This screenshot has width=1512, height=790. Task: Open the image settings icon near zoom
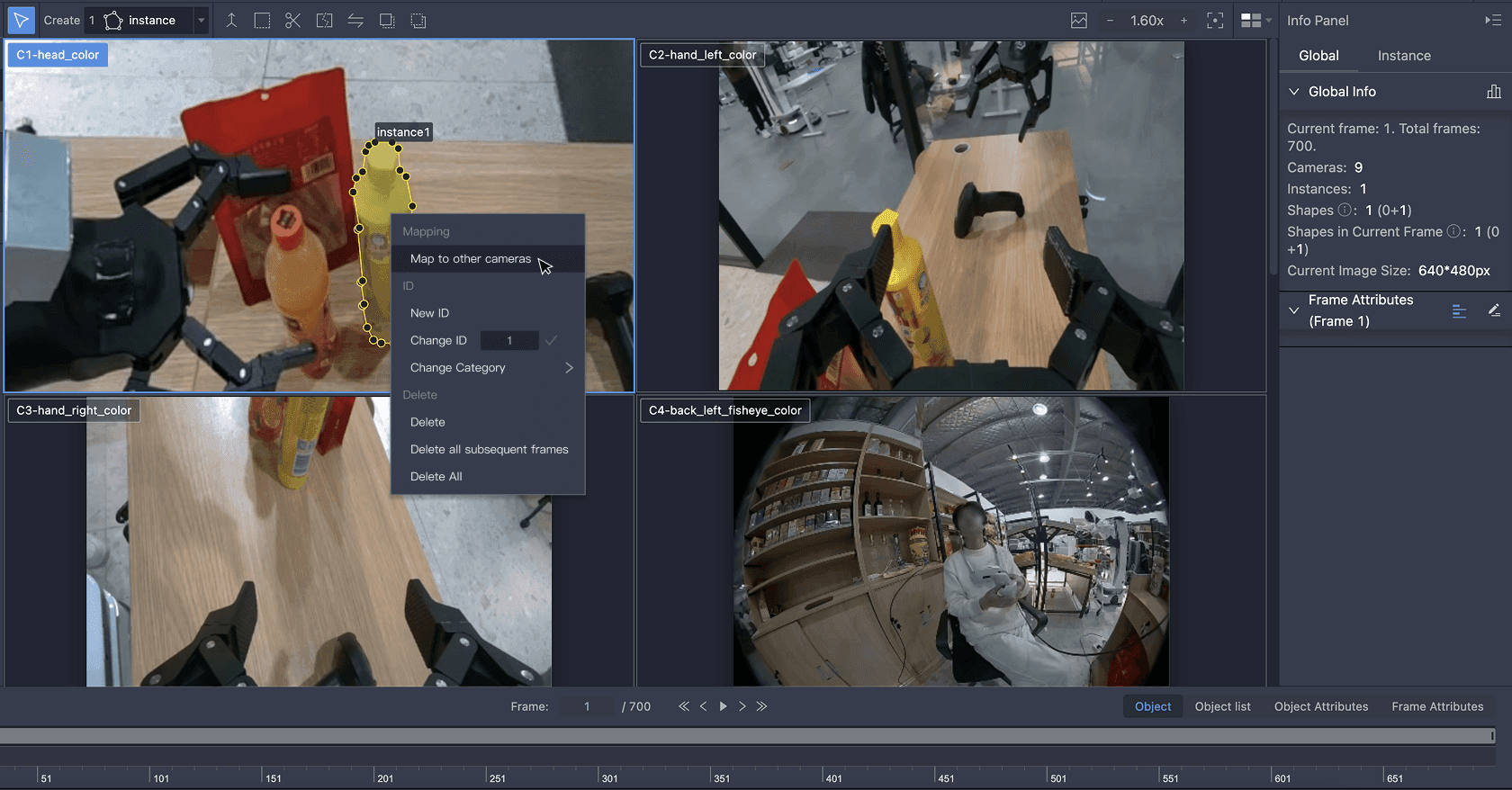point(1079,20)
